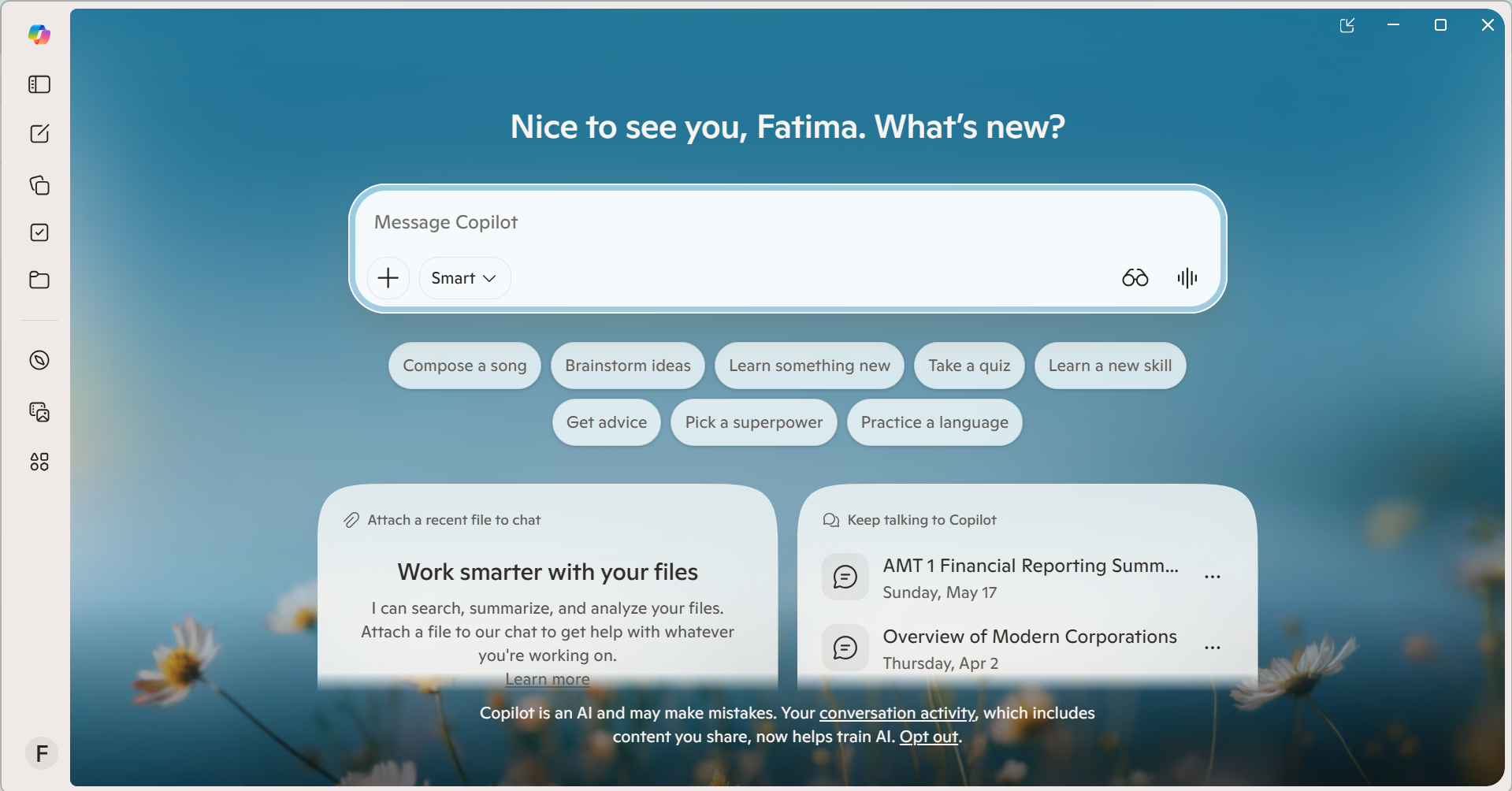Open options for Overview of Modern Corporations chat

1213,648
